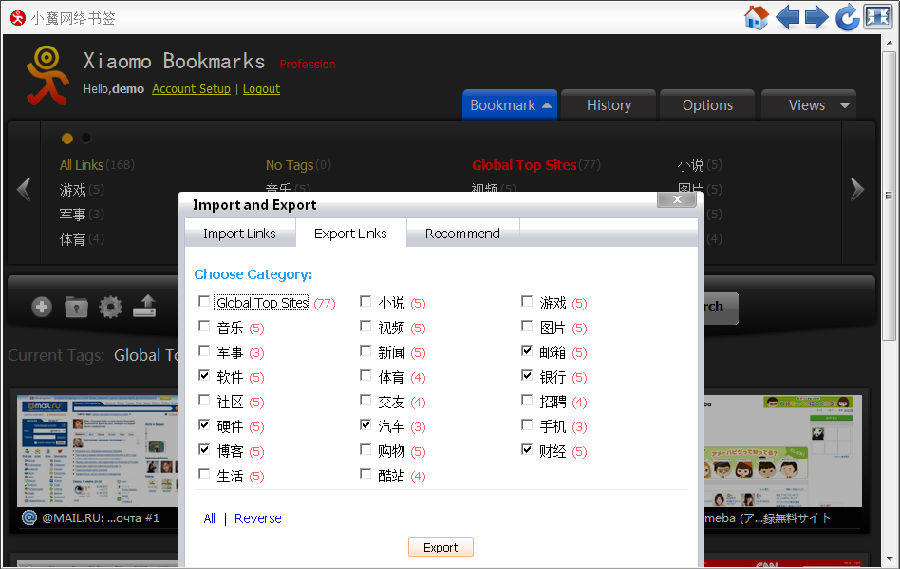This screenshot has height=569, width=900.
Task: Click the full-screen toggle icon
Action: (877, 17)
